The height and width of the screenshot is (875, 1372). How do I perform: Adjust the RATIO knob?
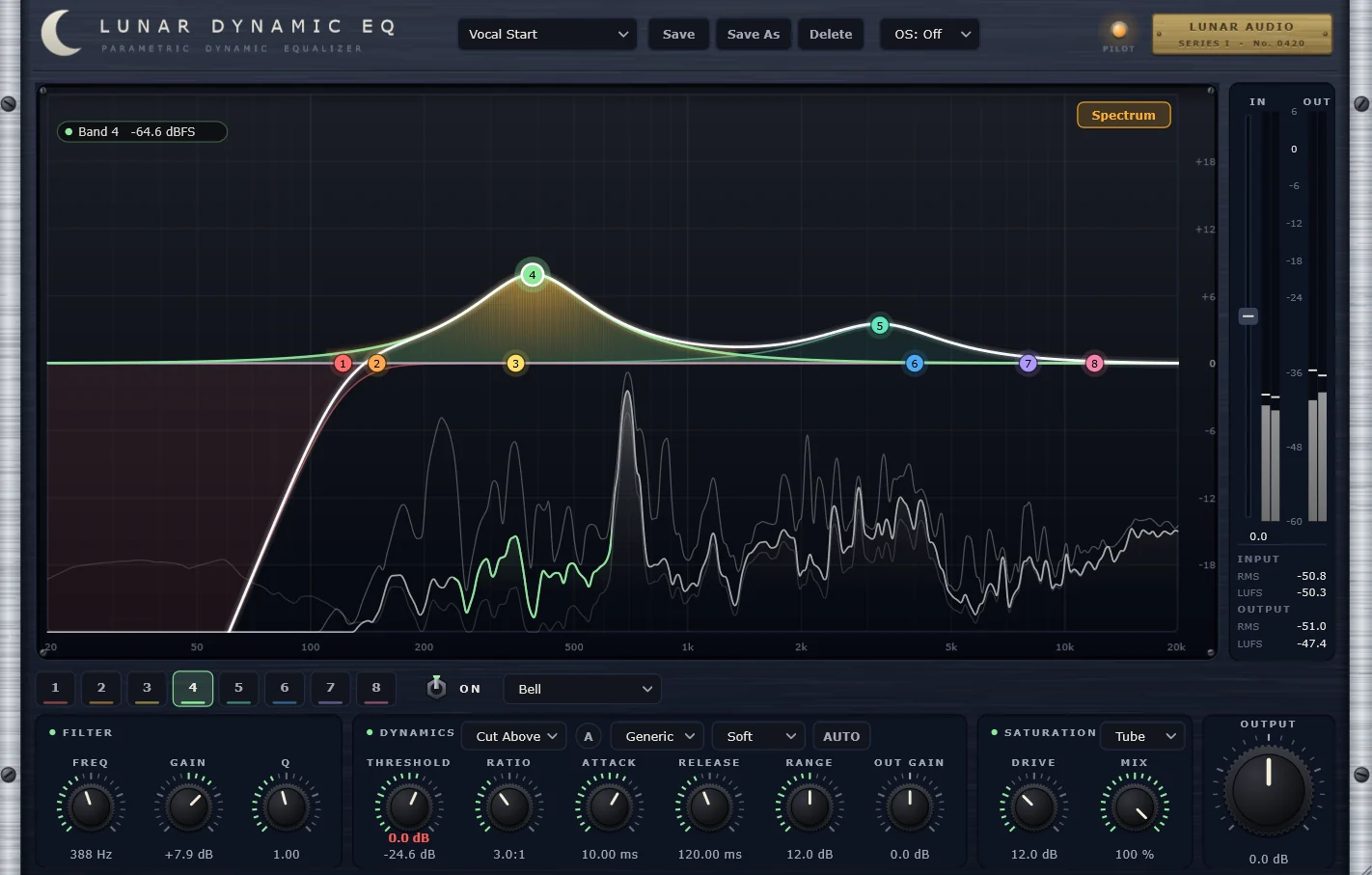tap(508, 807)
